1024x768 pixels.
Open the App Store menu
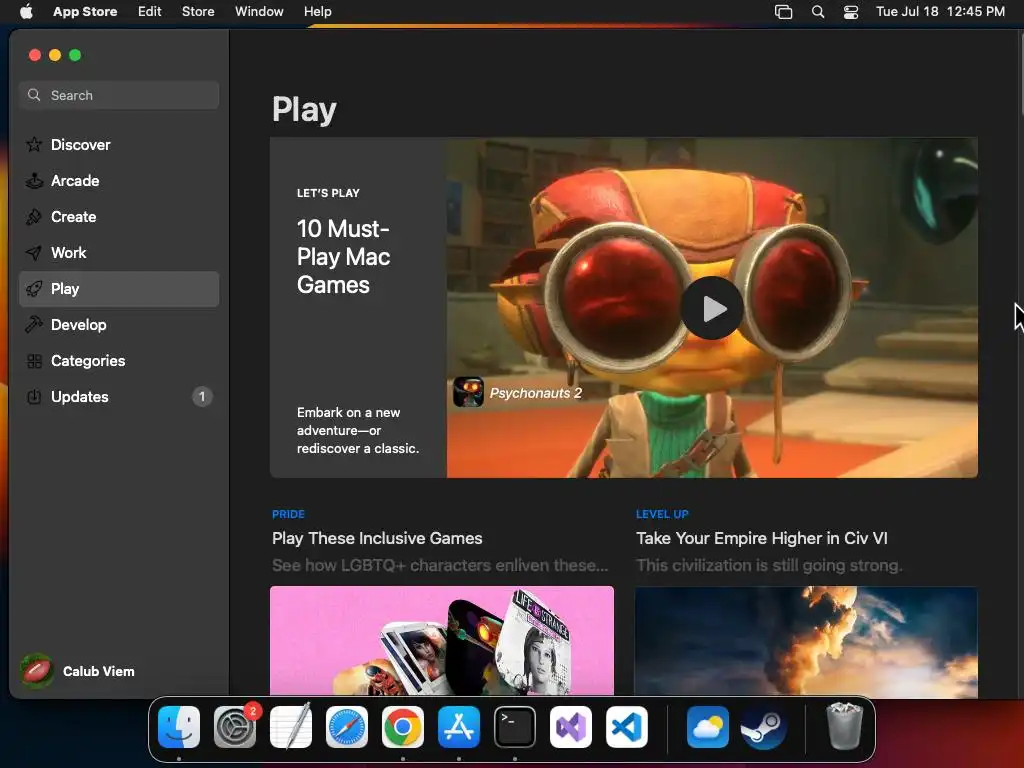tap(85, 12)
